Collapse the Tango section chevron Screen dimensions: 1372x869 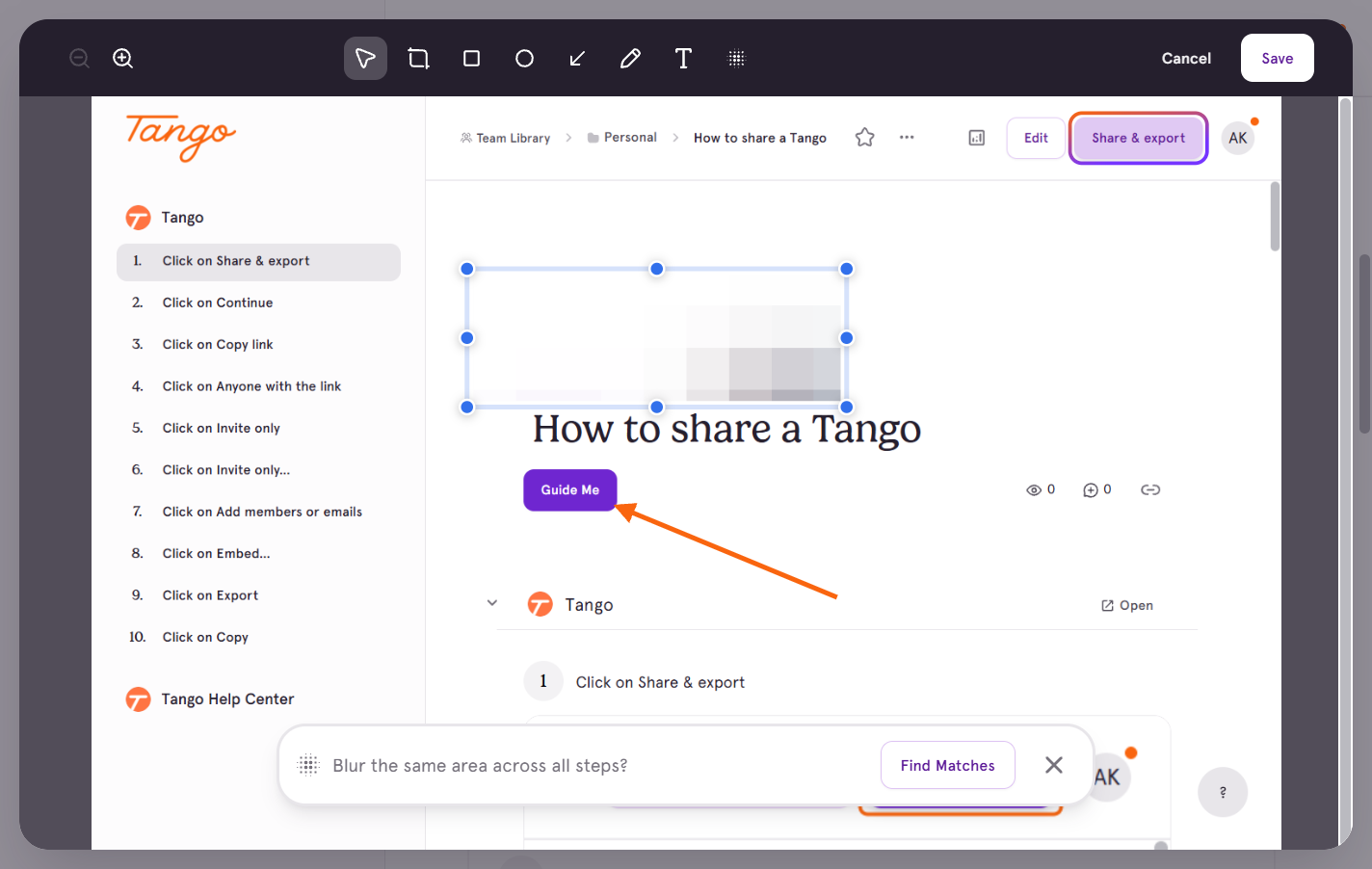point(492,603)
